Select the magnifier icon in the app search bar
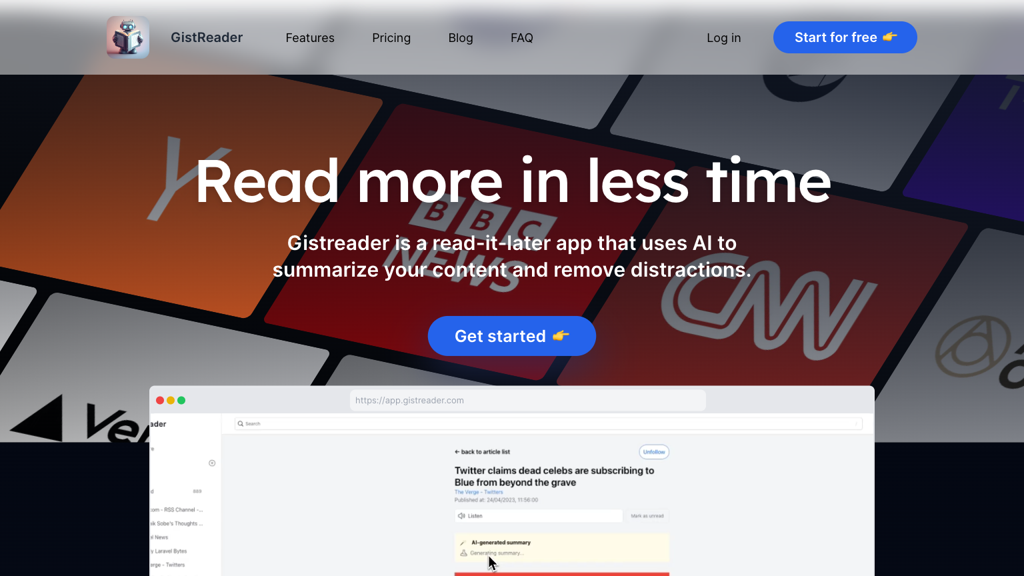1024x576 pixels. [241, 423]
